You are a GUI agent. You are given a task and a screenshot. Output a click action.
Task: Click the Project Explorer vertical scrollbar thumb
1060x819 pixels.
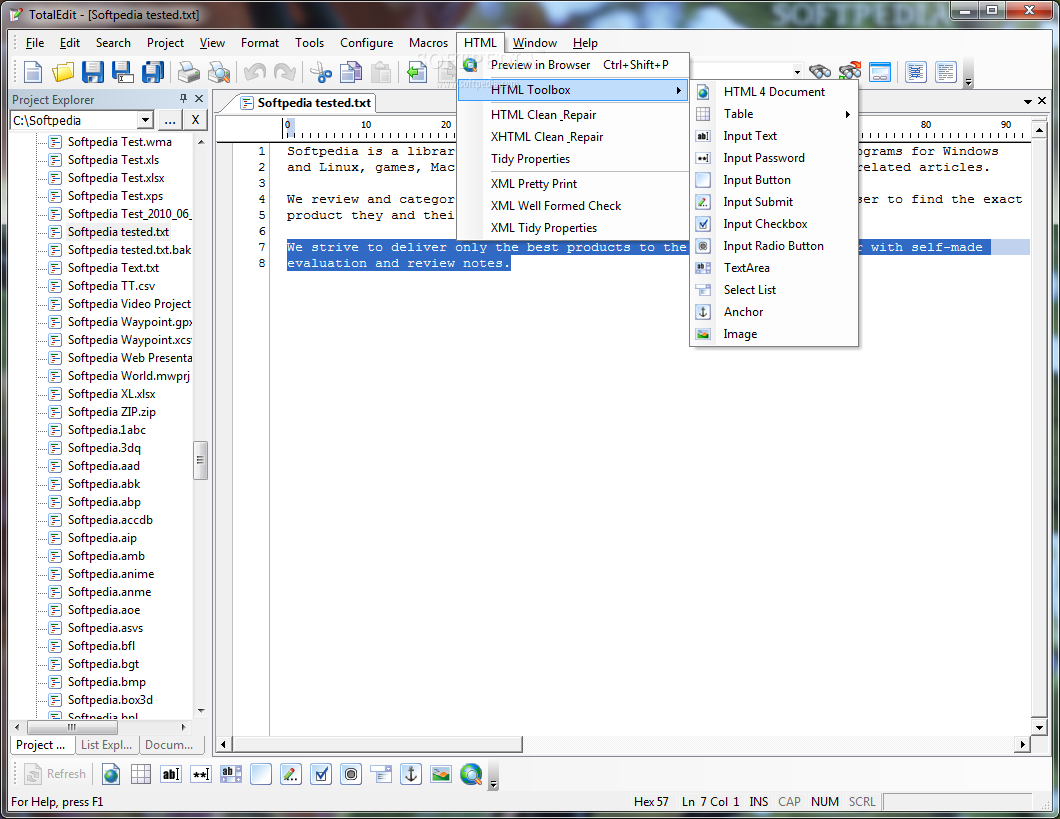(200, 460)
